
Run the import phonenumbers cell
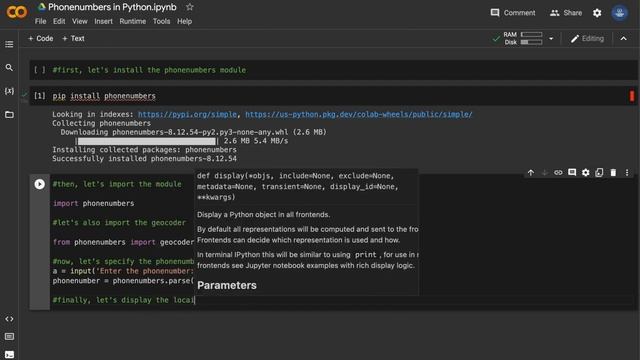point(40,184)
